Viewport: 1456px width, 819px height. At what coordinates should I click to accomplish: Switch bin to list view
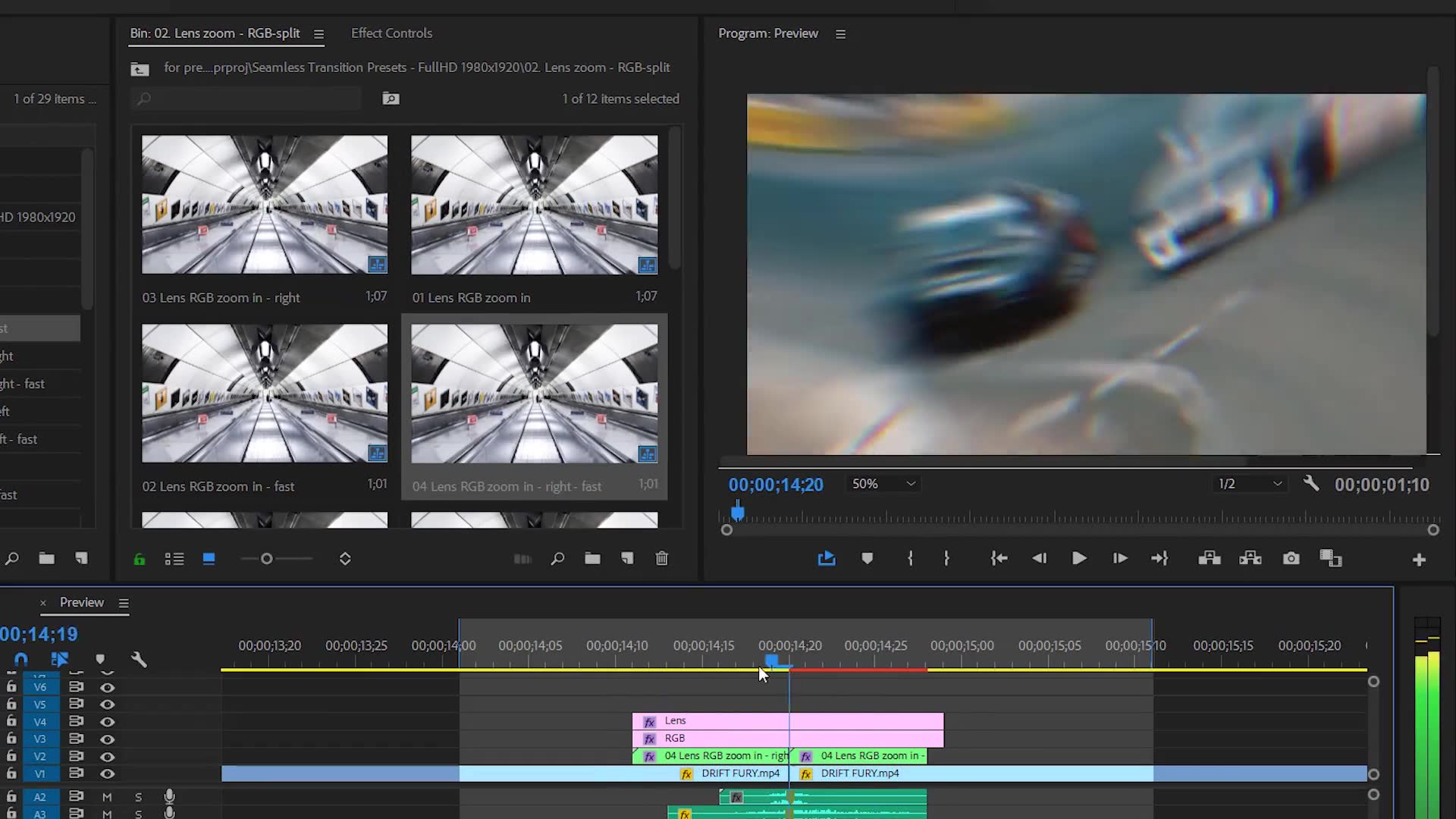pos(174,560)
